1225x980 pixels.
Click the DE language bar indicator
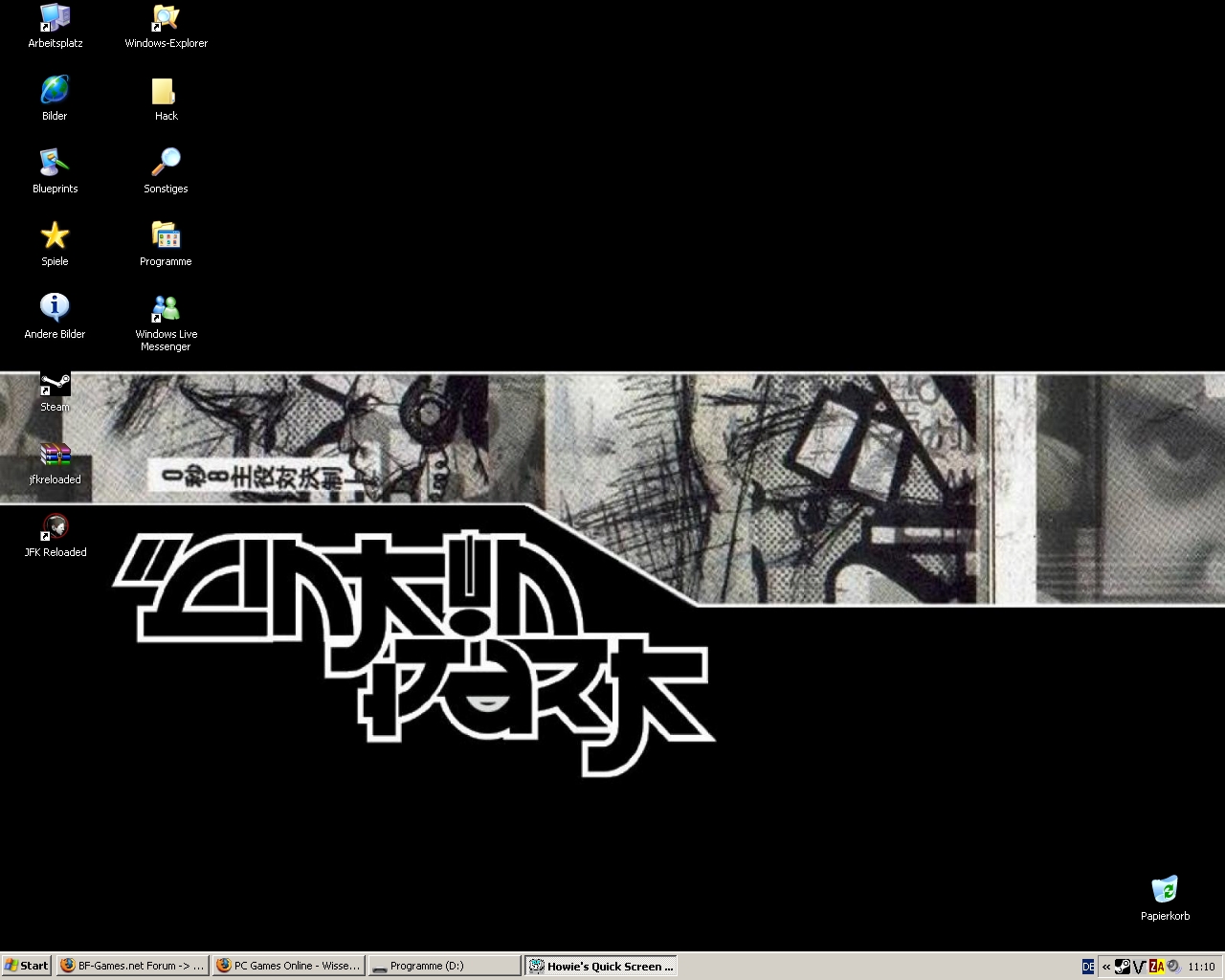[1088, 967]
